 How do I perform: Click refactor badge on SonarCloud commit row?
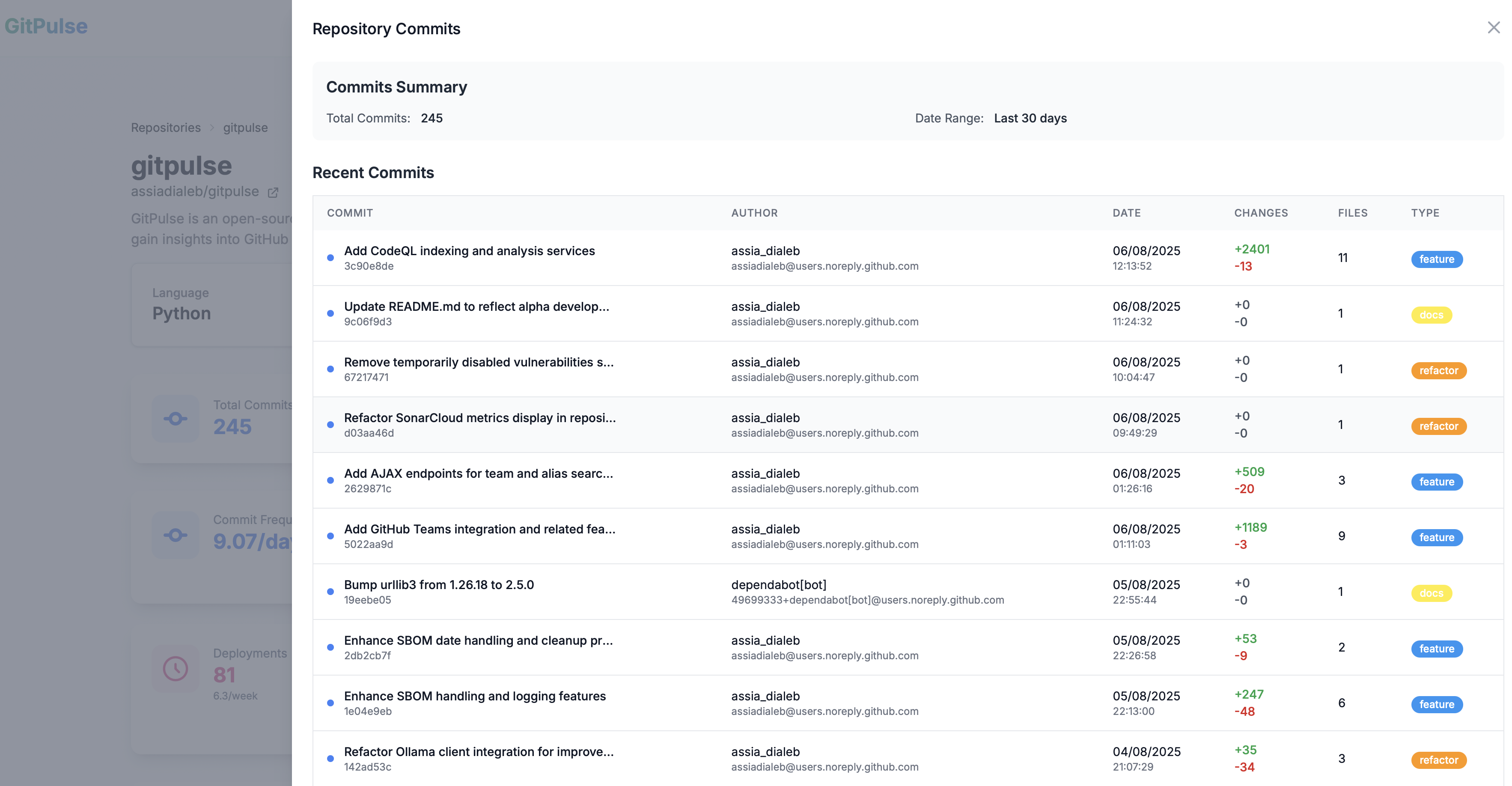[1439, 426]
